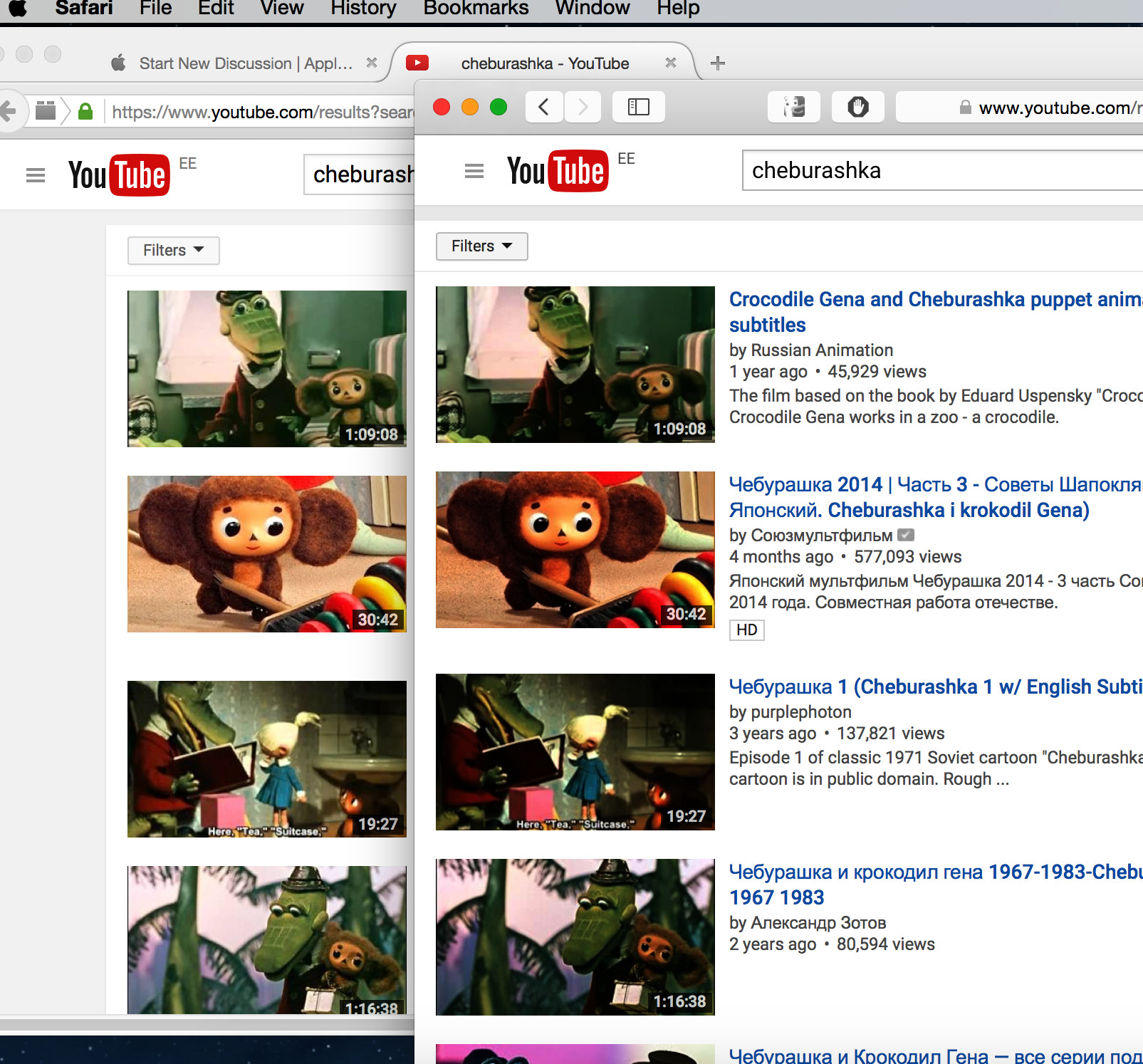Visit the Russian Animation channel
The image size is (1143, 1064).
click(822, 350)
